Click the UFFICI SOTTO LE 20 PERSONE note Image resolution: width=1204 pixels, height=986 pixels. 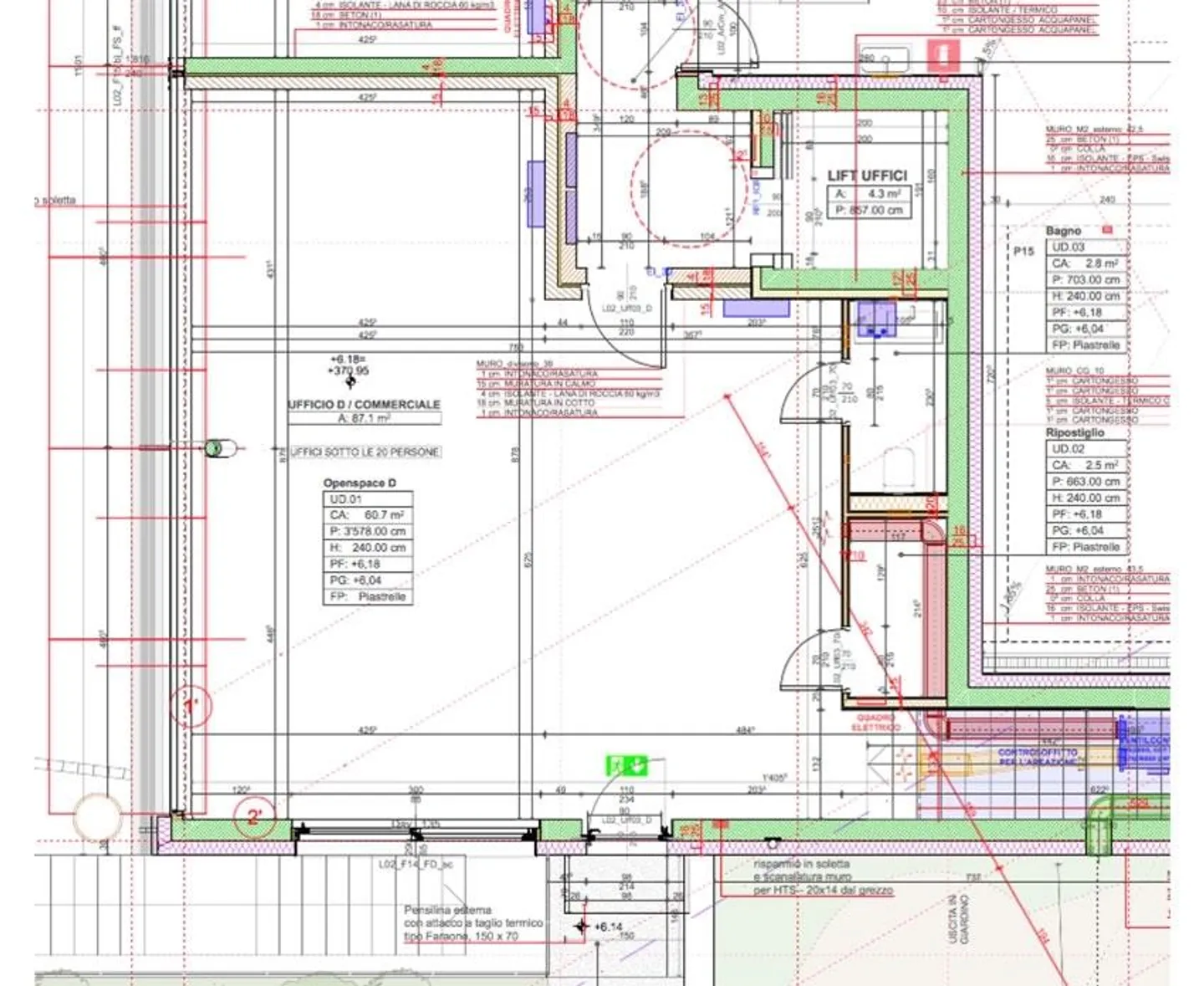point(365,452)
